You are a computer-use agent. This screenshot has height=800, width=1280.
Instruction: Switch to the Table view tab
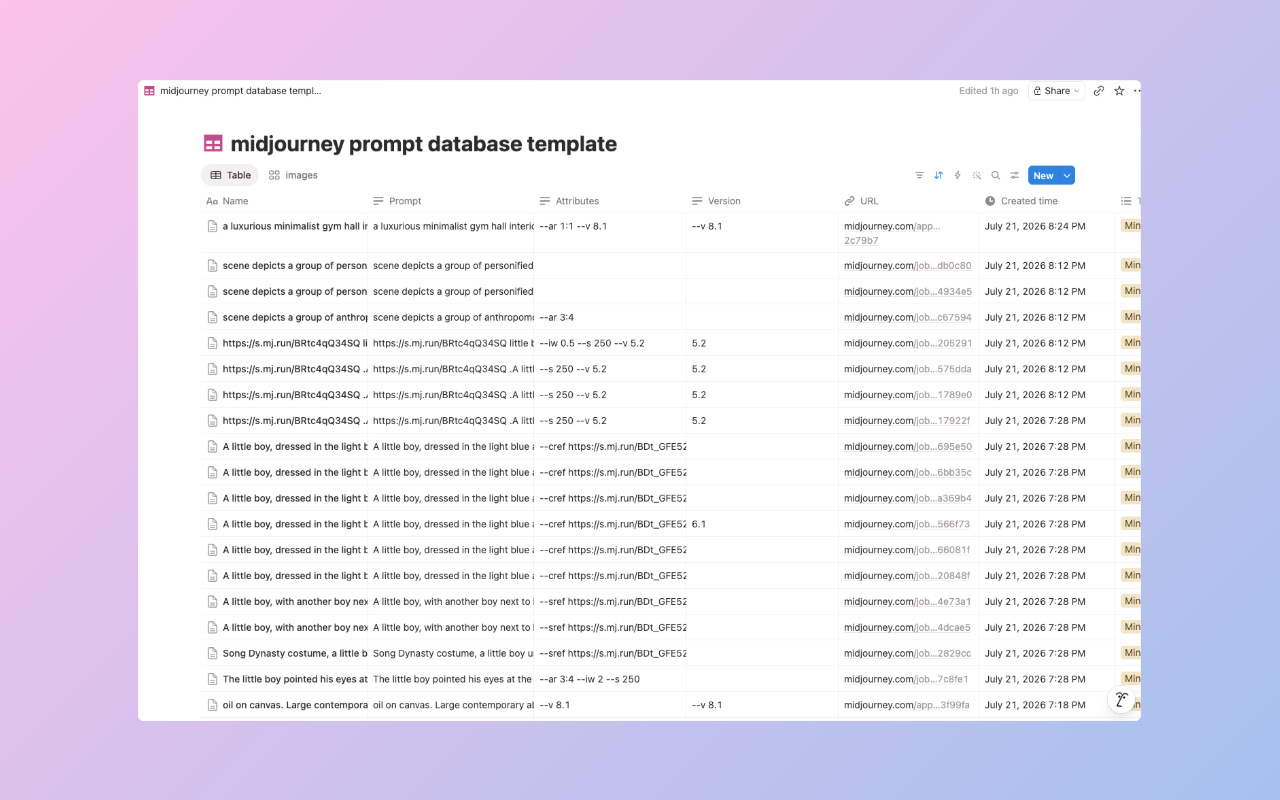coord(230,175)
